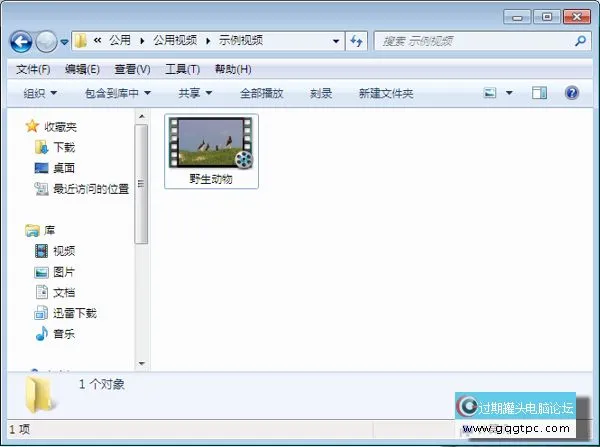Click the 桌面 monitor icon
Screen dimensions: 600x447
pyautogui.click(x=41, y=168)
